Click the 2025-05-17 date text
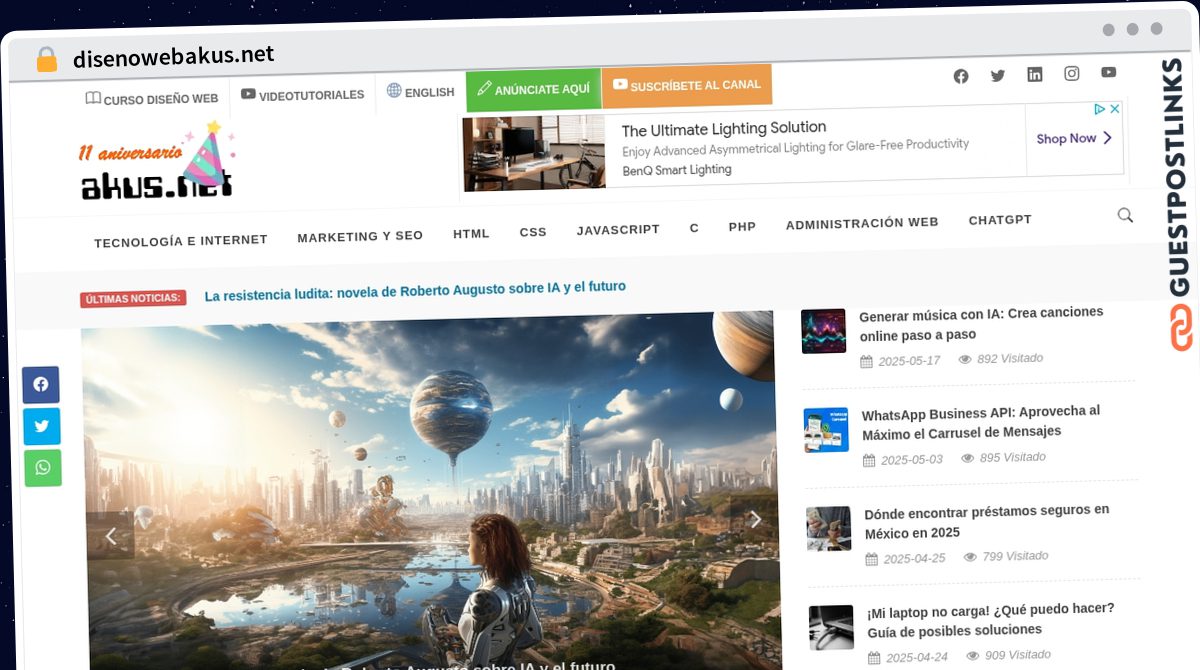The width and height of the screenshot is (1200, 670). pos(909,361)
